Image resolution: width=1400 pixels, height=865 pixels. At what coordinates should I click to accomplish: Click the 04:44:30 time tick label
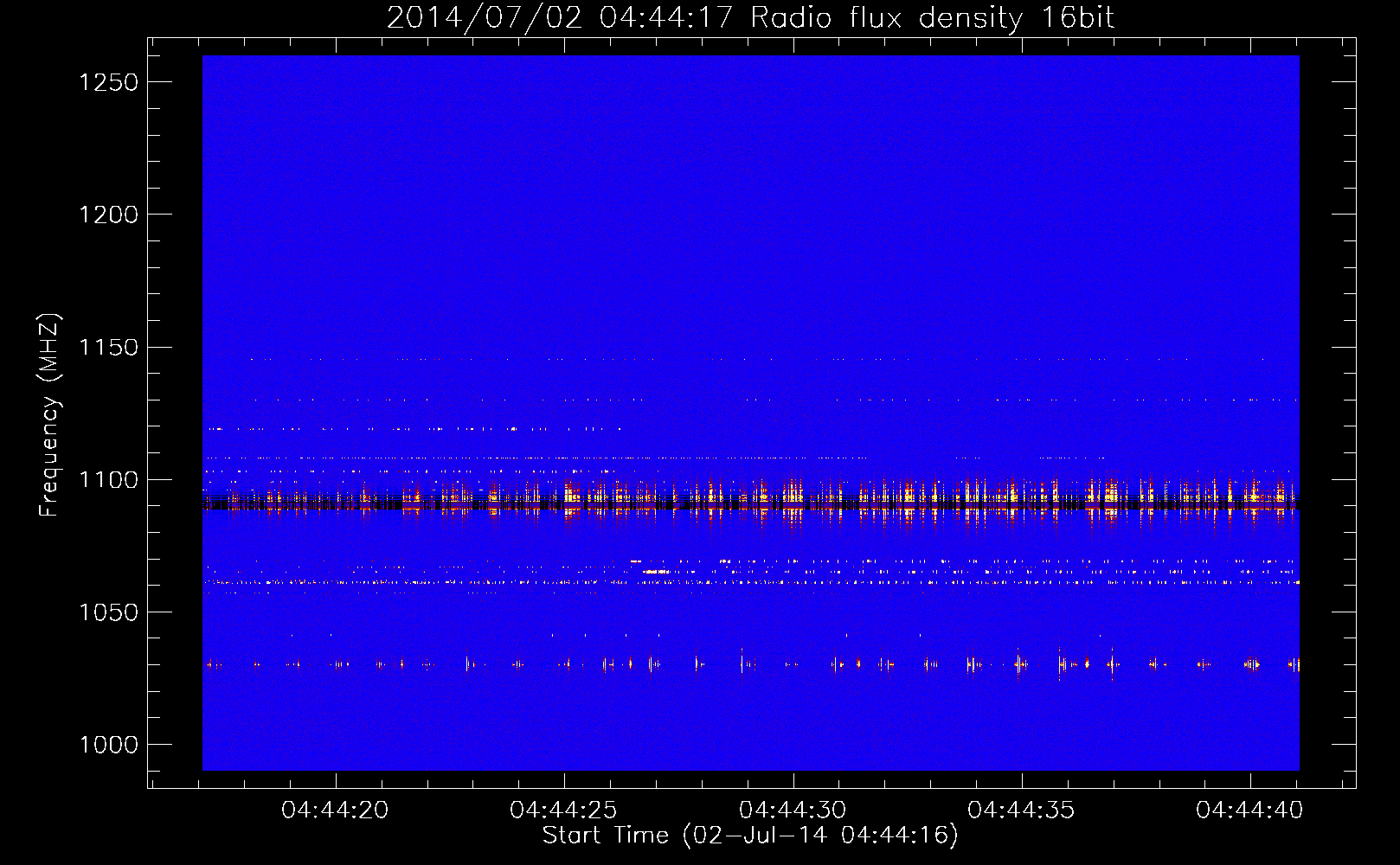[793, 811]
